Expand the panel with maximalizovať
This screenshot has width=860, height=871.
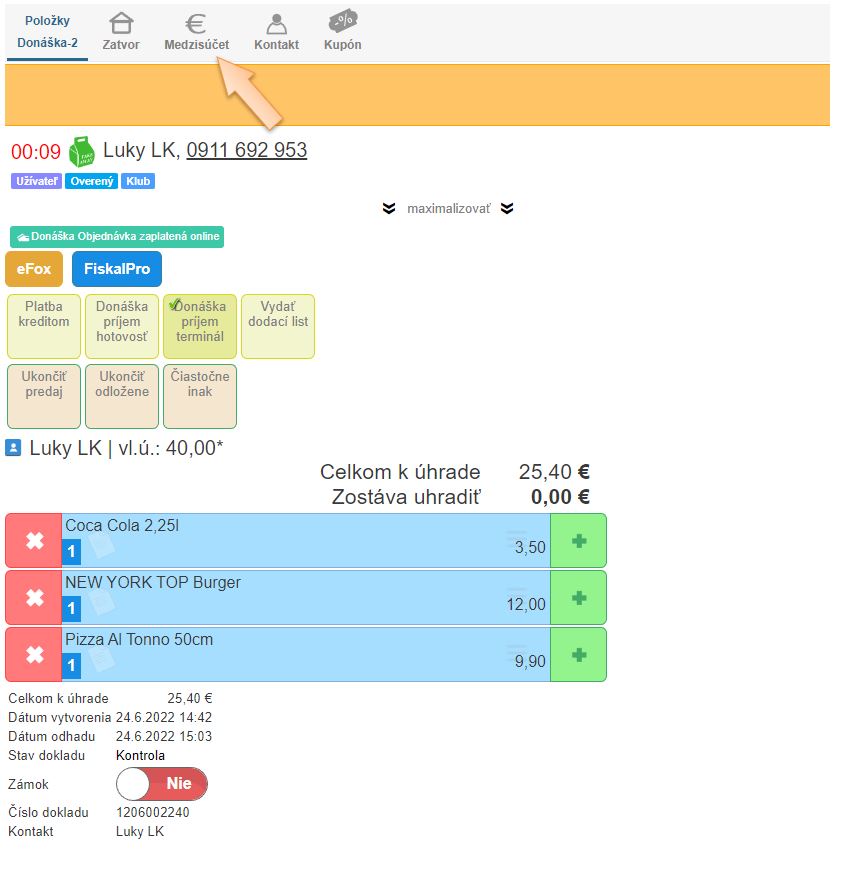tap(448, 209)
